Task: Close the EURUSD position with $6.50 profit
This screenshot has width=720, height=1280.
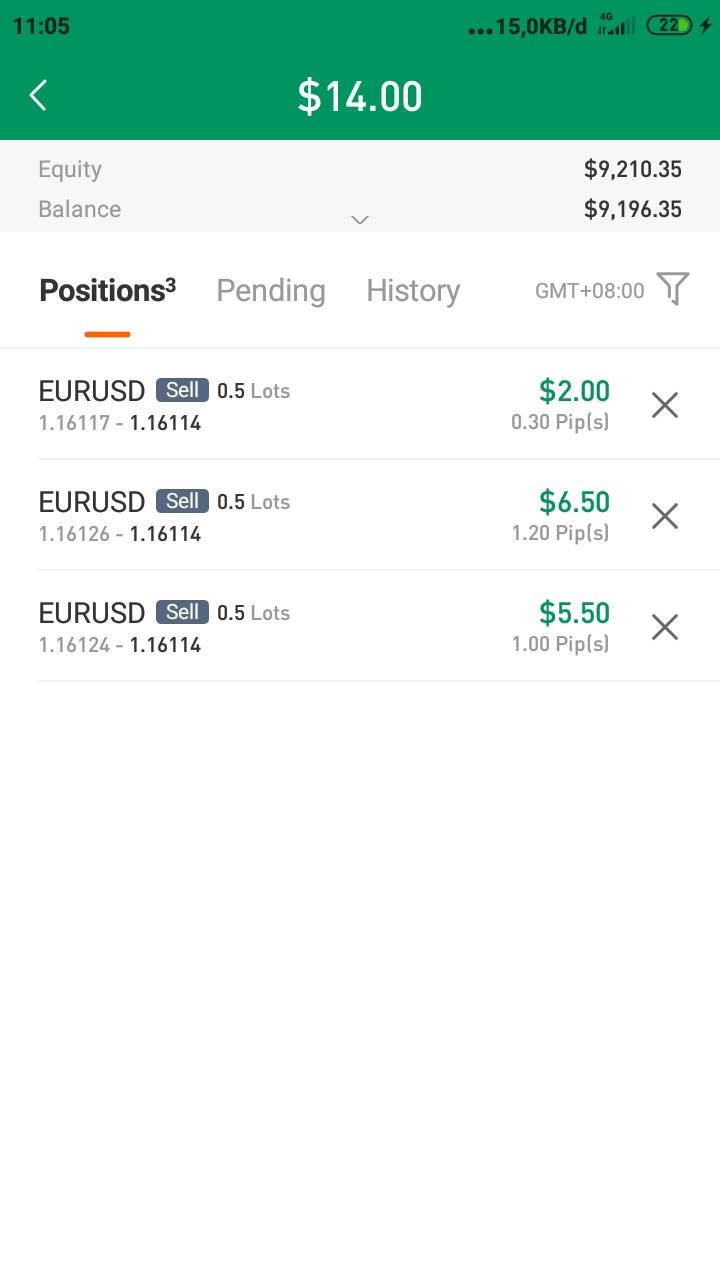Action: pyautogui.click(x=665, y=516)
